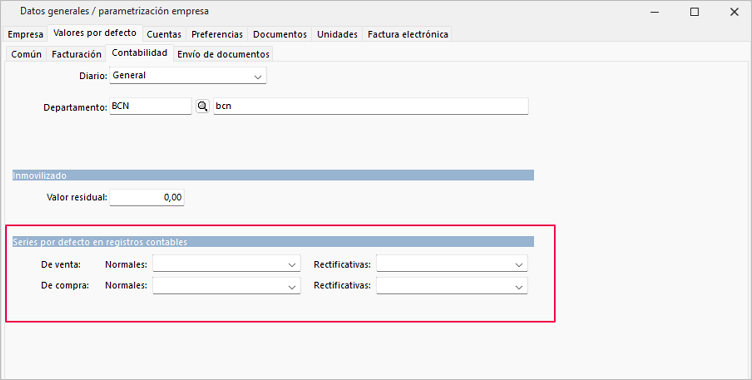The image size is (752, 380).
Task: Click the department description field containing bcn
Action: pos(371,106)
